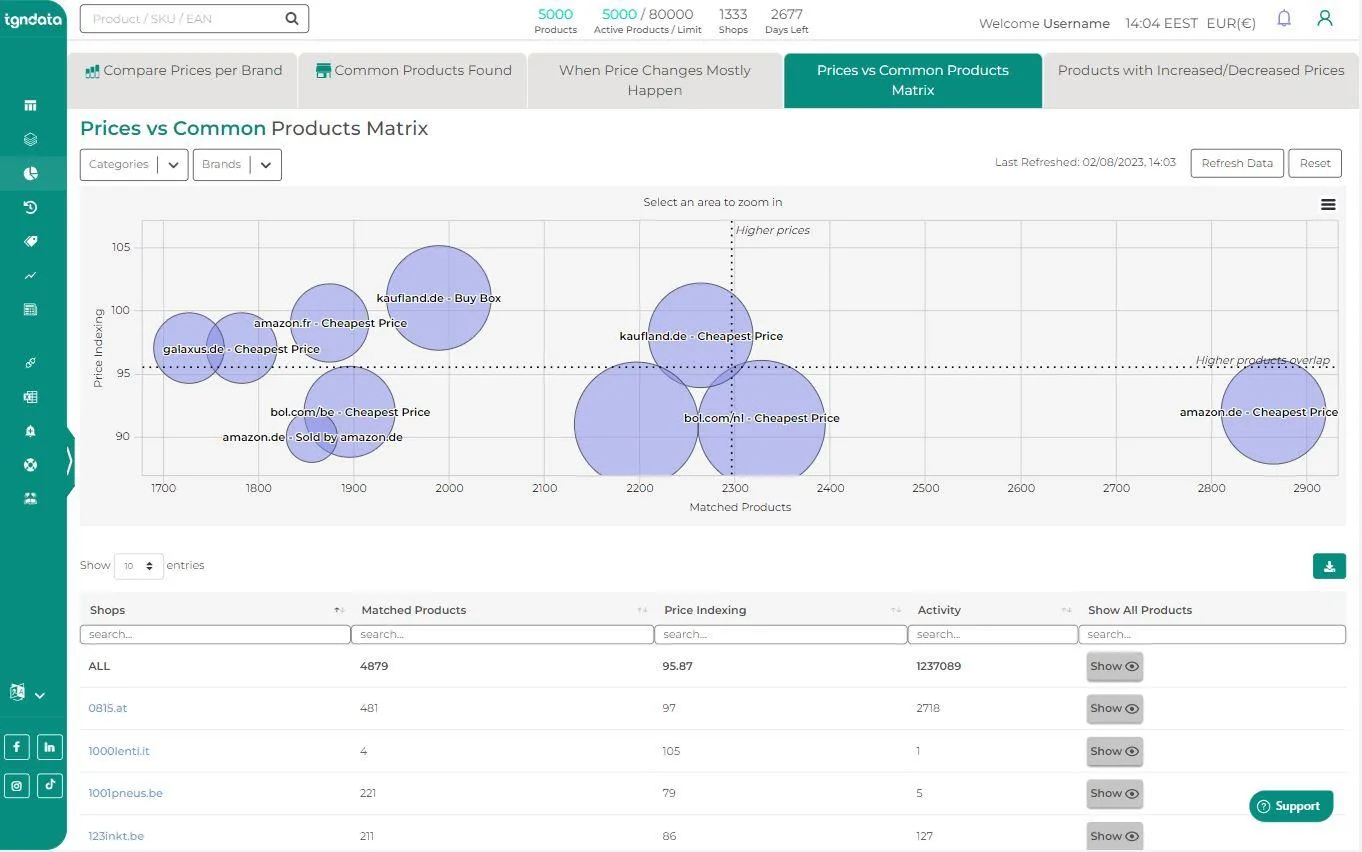This screenshot has width=1362, height=852.
Task: Open the user profile icon
Action: [x=1325, y=18]
